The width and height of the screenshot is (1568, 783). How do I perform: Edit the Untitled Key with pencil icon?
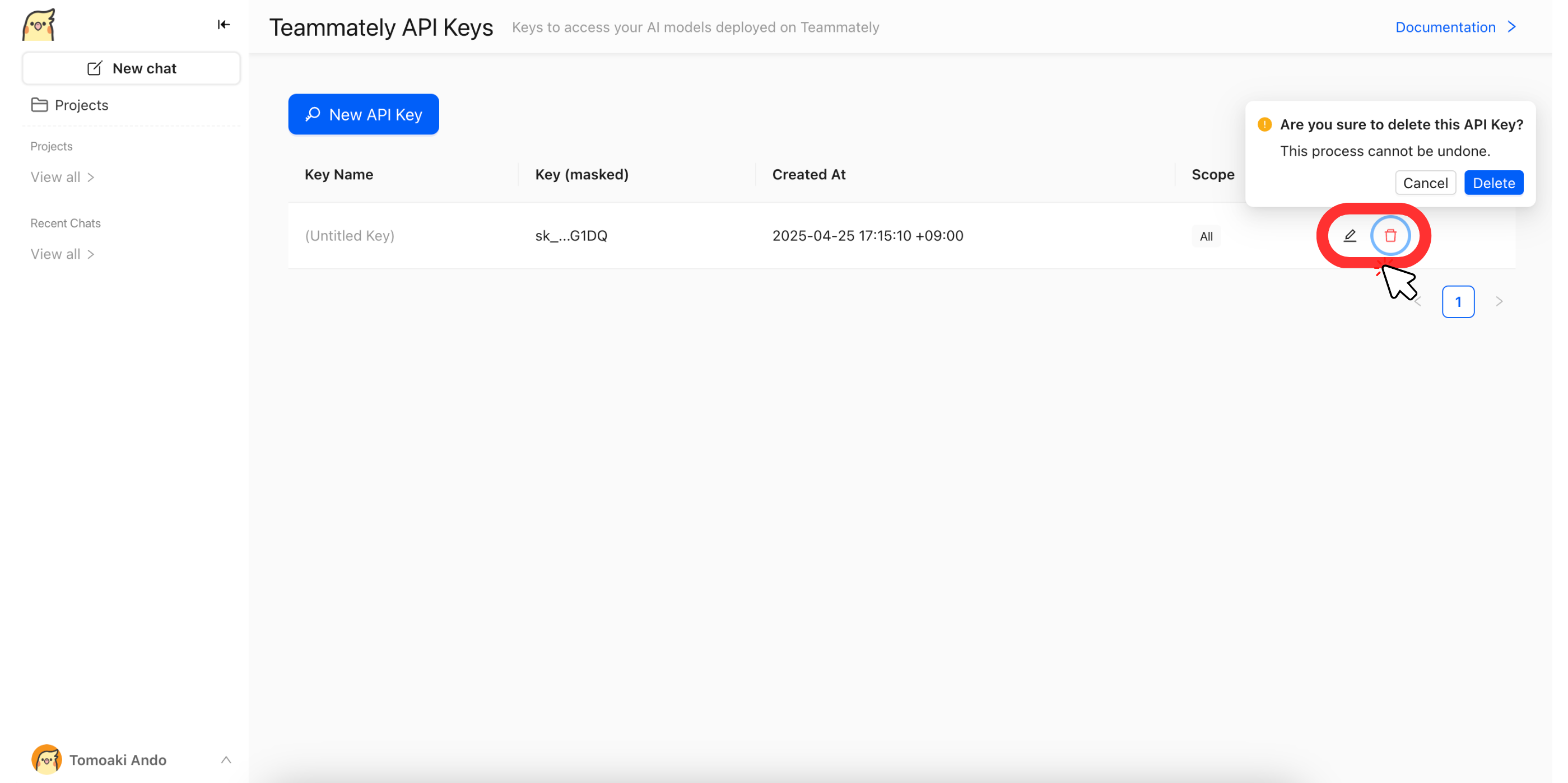coord(1350,235)
